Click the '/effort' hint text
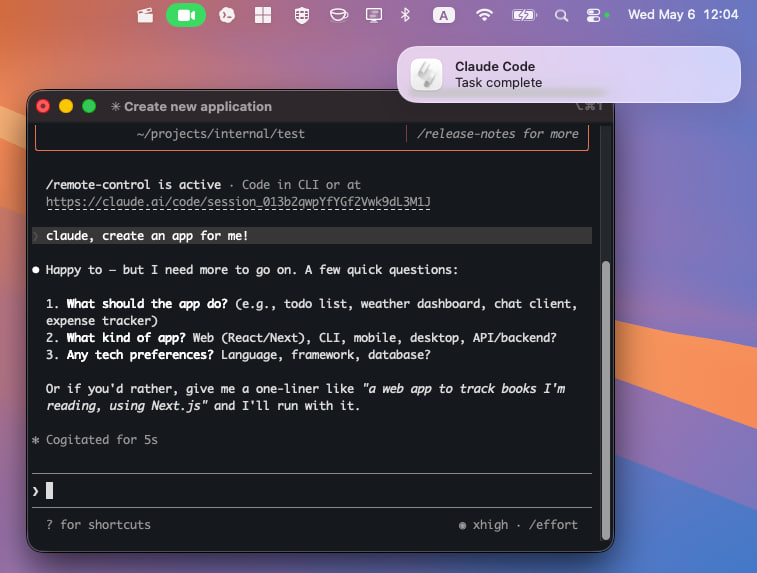The image size is (757, 573). click(553, 525)
